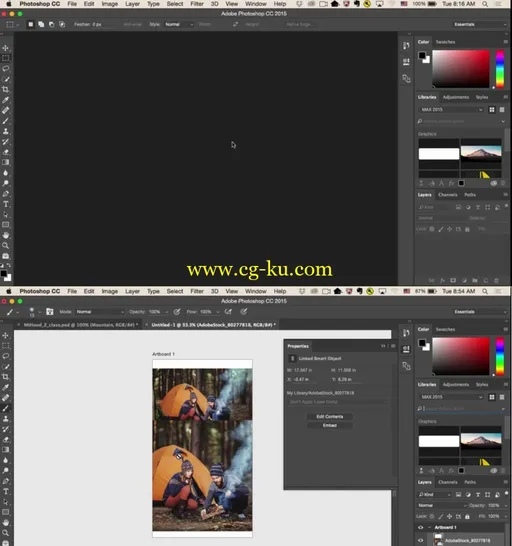Open the brush Mode Normal dropdown in the Artboard window
This screenshot has height=546, width=512.
tap(100, 312)
